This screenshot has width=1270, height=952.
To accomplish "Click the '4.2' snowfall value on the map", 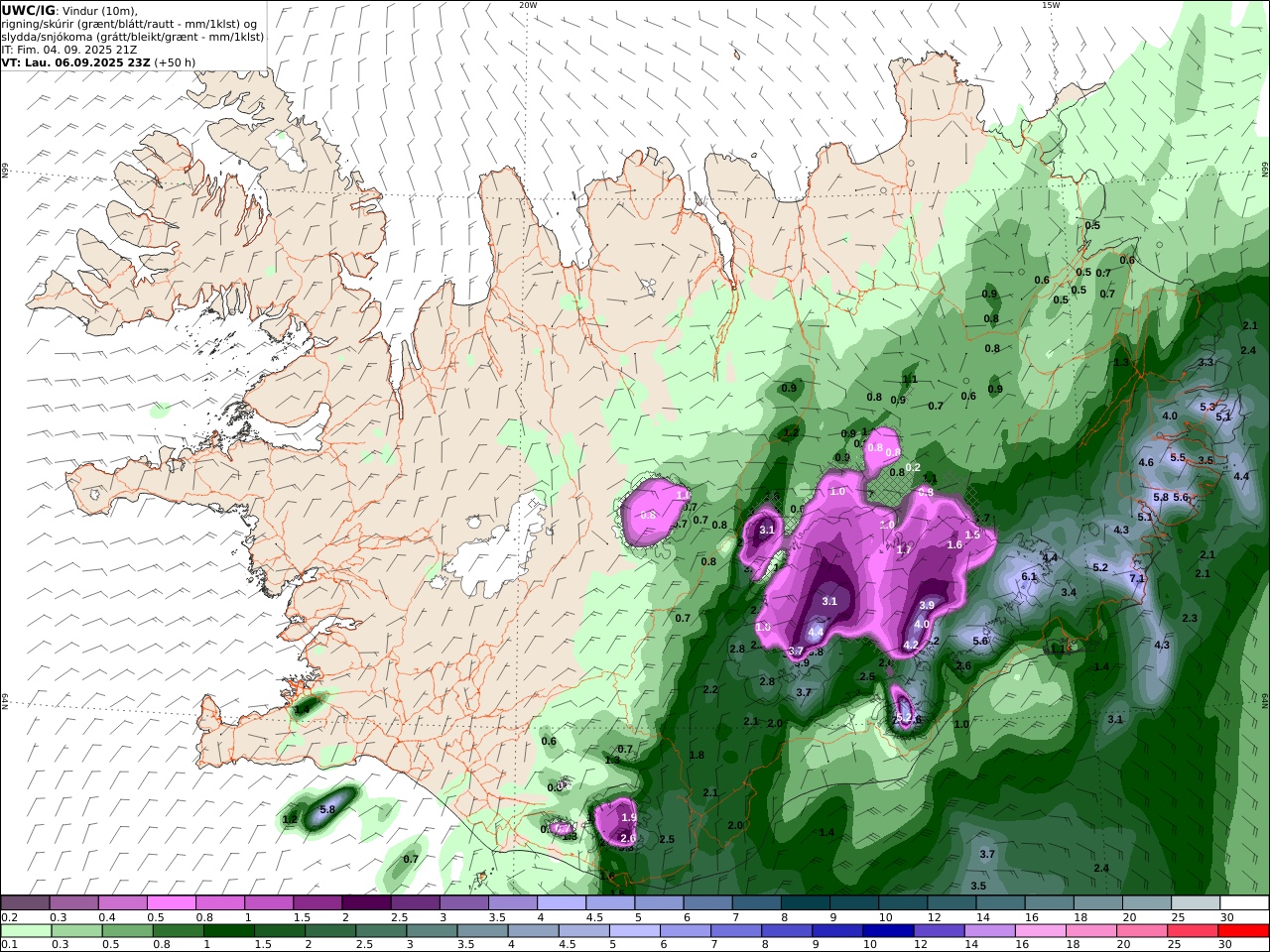I will [911, 646].
